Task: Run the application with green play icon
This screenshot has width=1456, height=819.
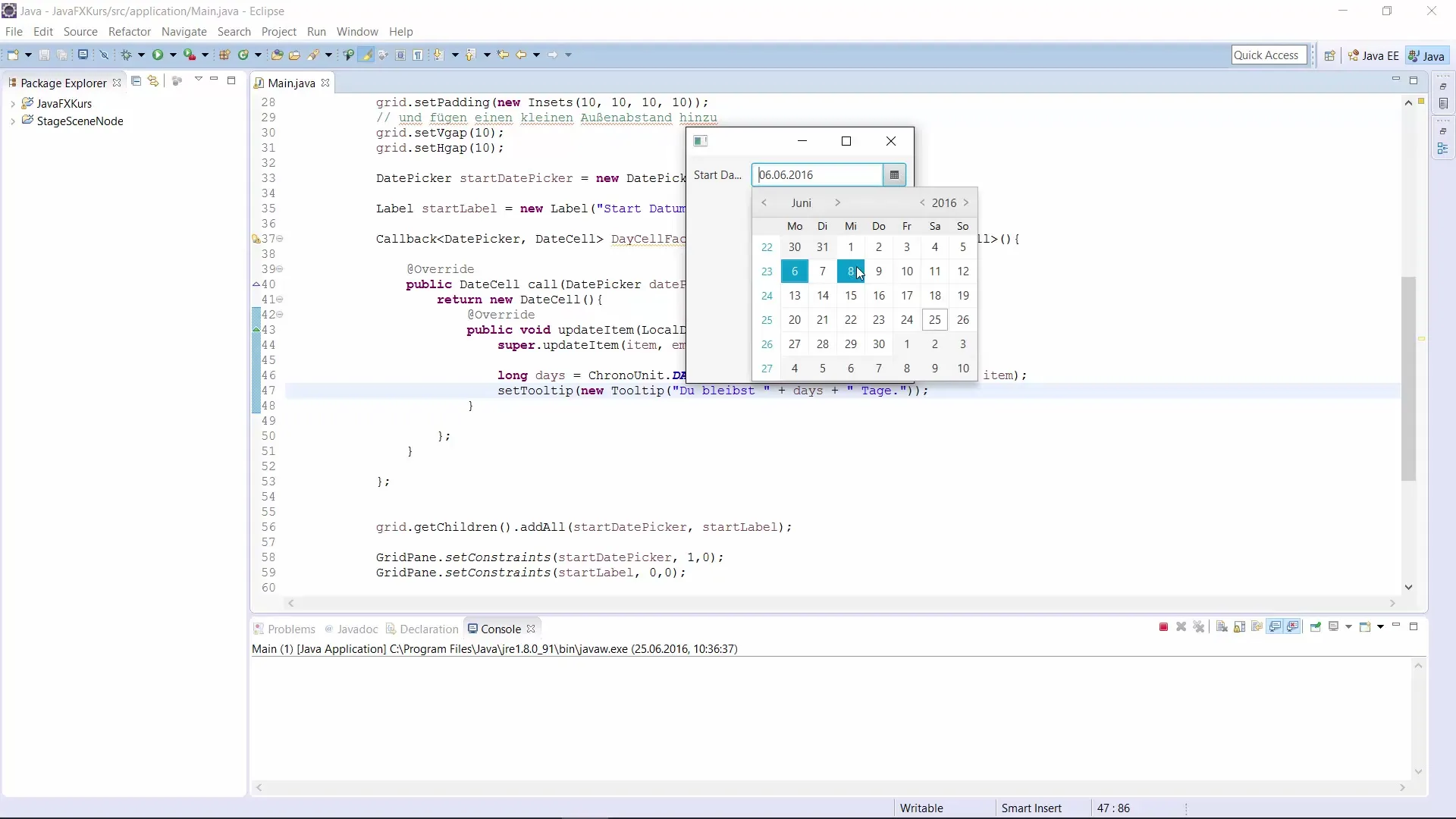Action: click(158, 55)
